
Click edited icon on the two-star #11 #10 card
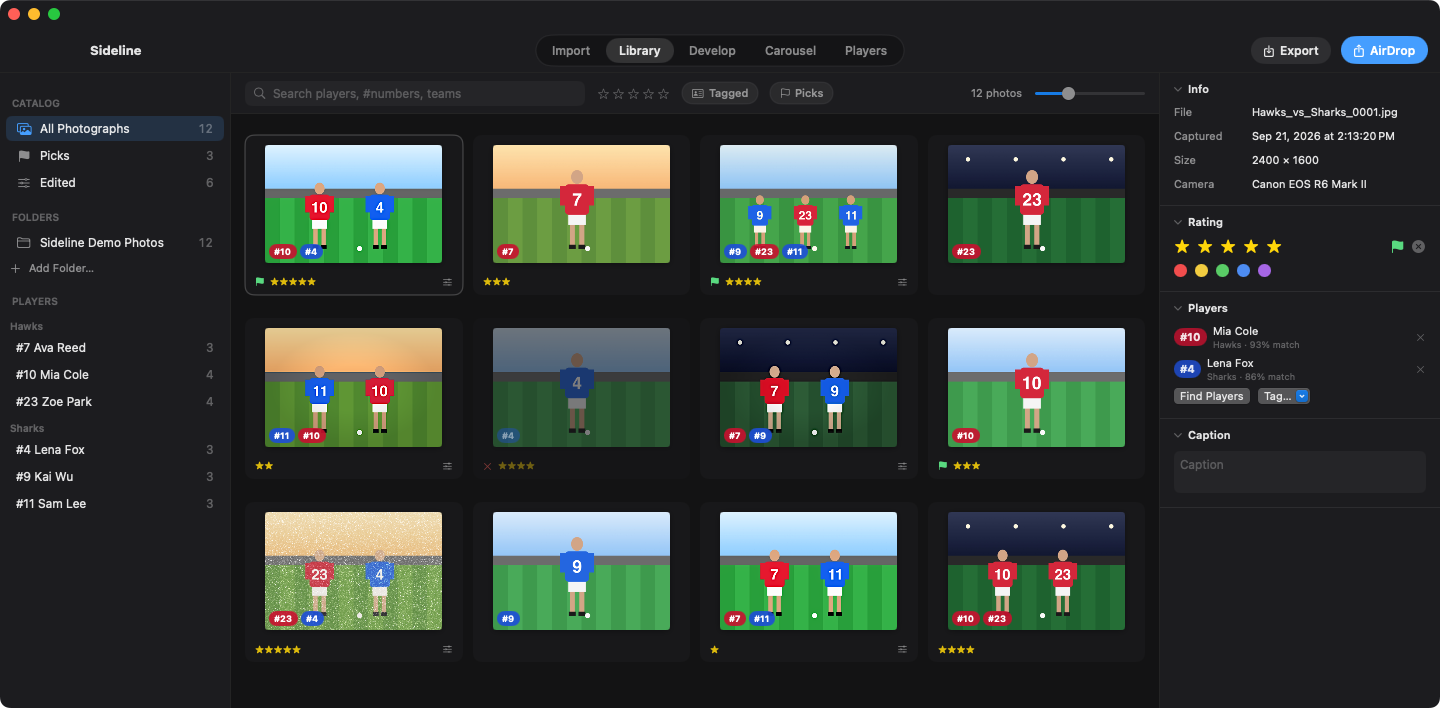(447, 466)
